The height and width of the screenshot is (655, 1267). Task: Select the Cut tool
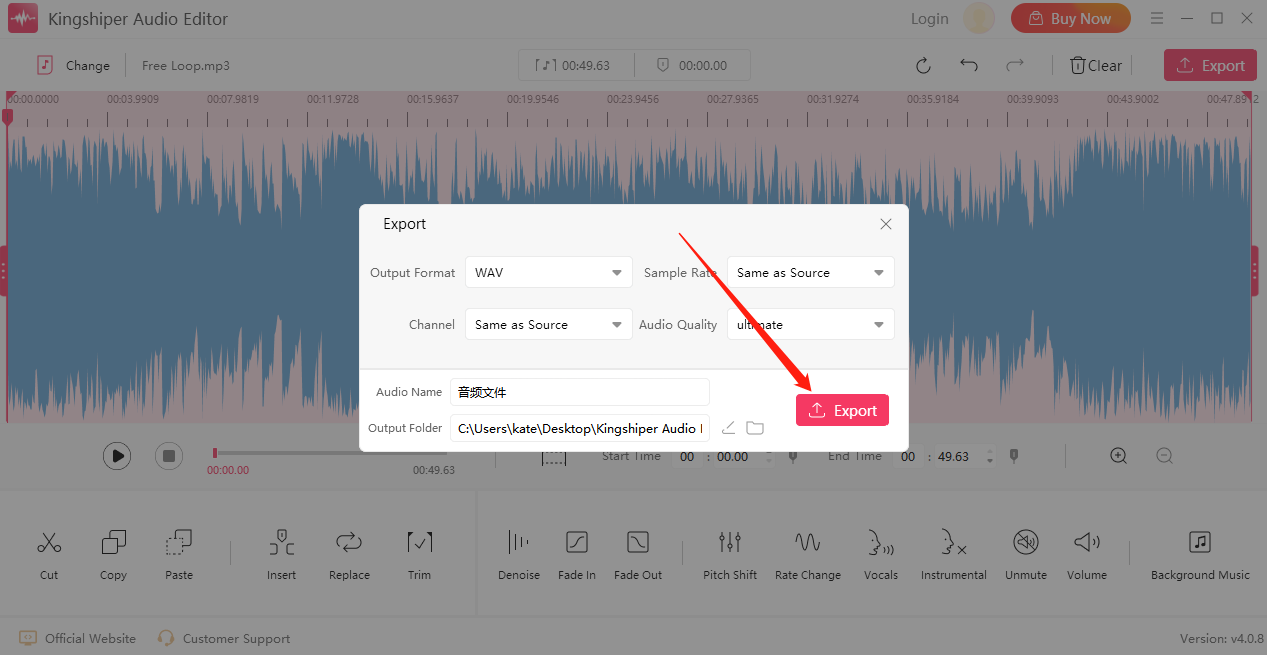[x=49, y=555]
